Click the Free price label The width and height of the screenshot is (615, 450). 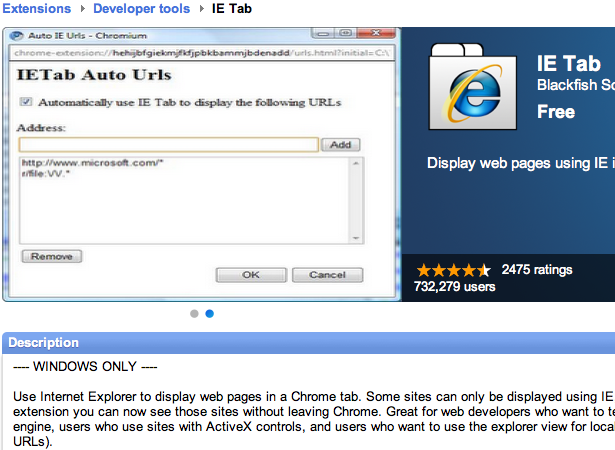[x=556, y=111]
